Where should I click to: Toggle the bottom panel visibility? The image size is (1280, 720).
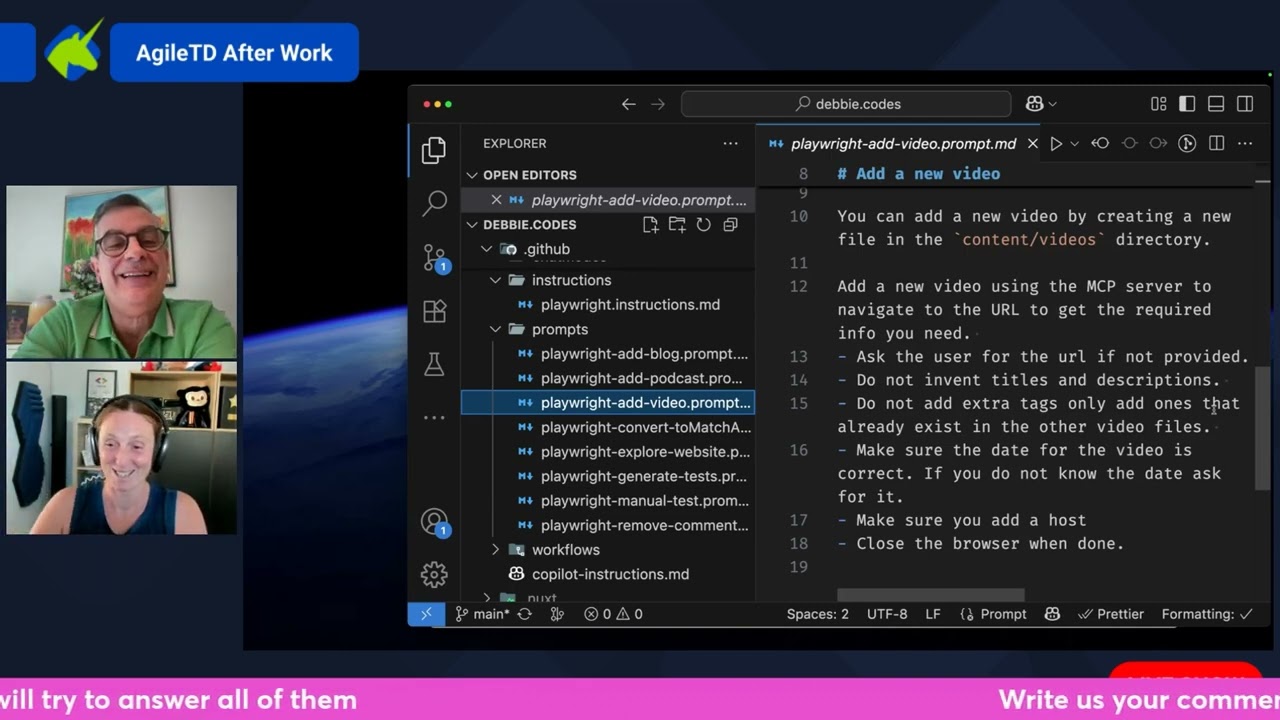[x=1216, y=104]
